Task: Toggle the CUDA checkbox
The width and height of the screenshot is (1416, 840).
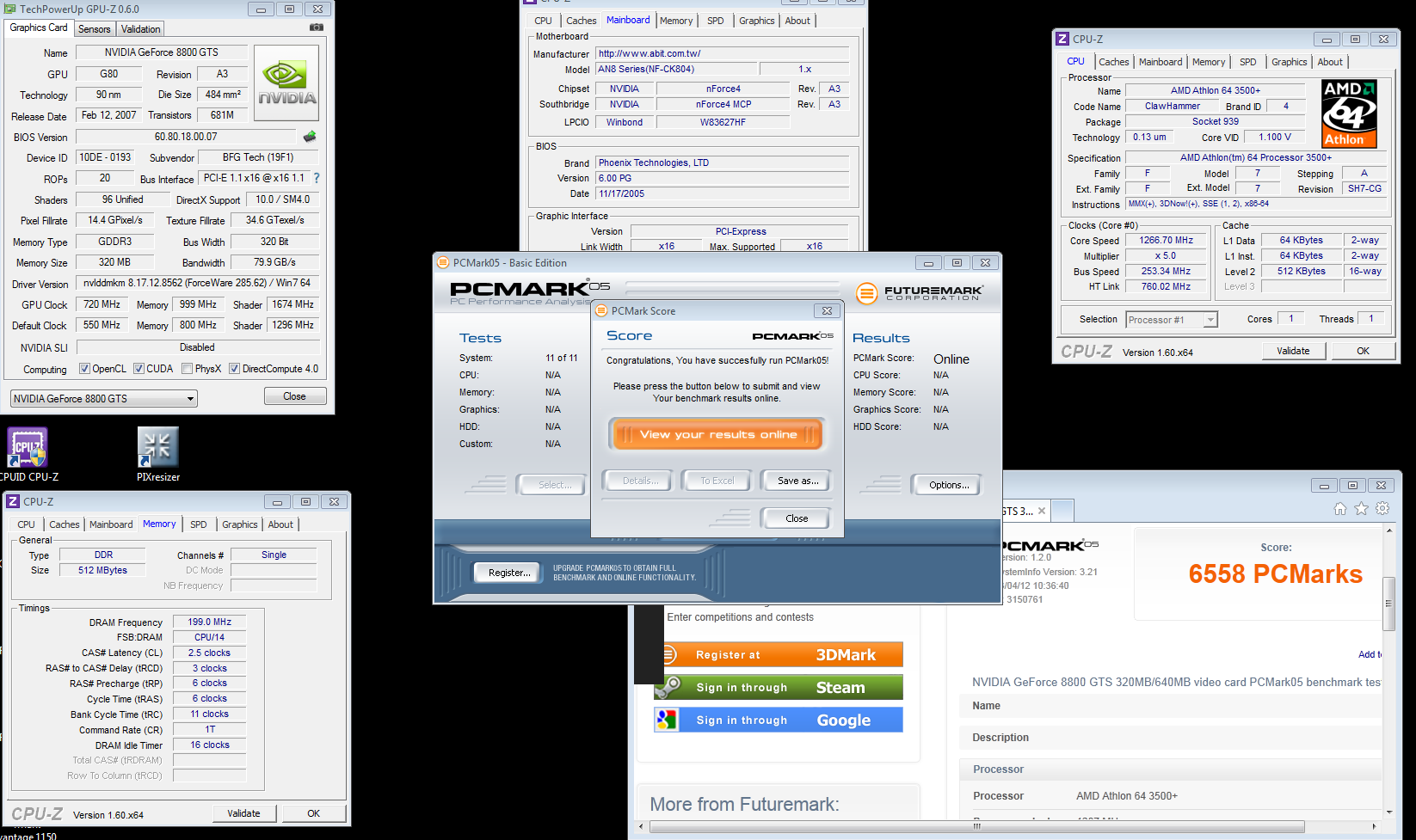Action: point(139,369)
